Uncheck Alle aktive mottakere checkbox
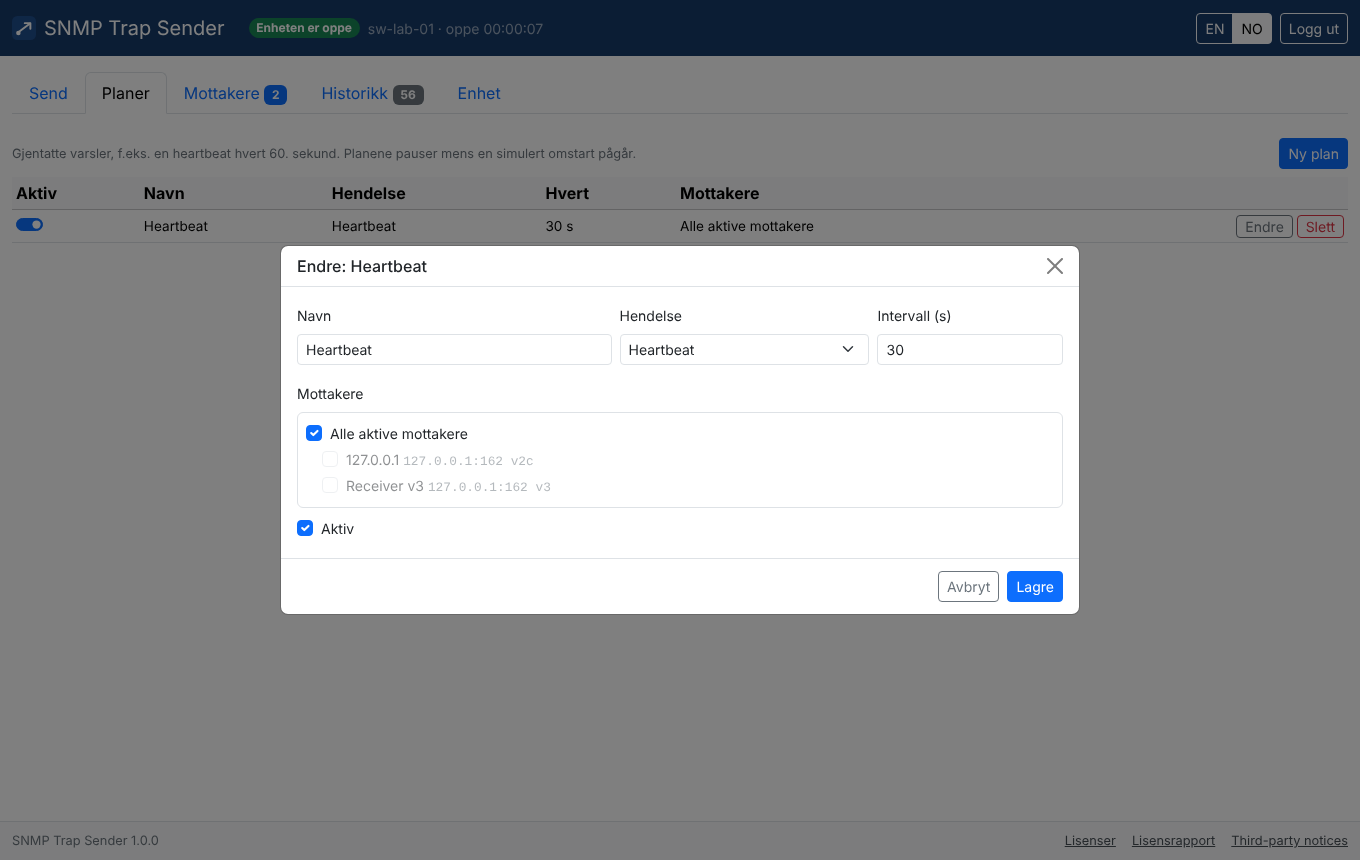 click(x=314, y=433)
